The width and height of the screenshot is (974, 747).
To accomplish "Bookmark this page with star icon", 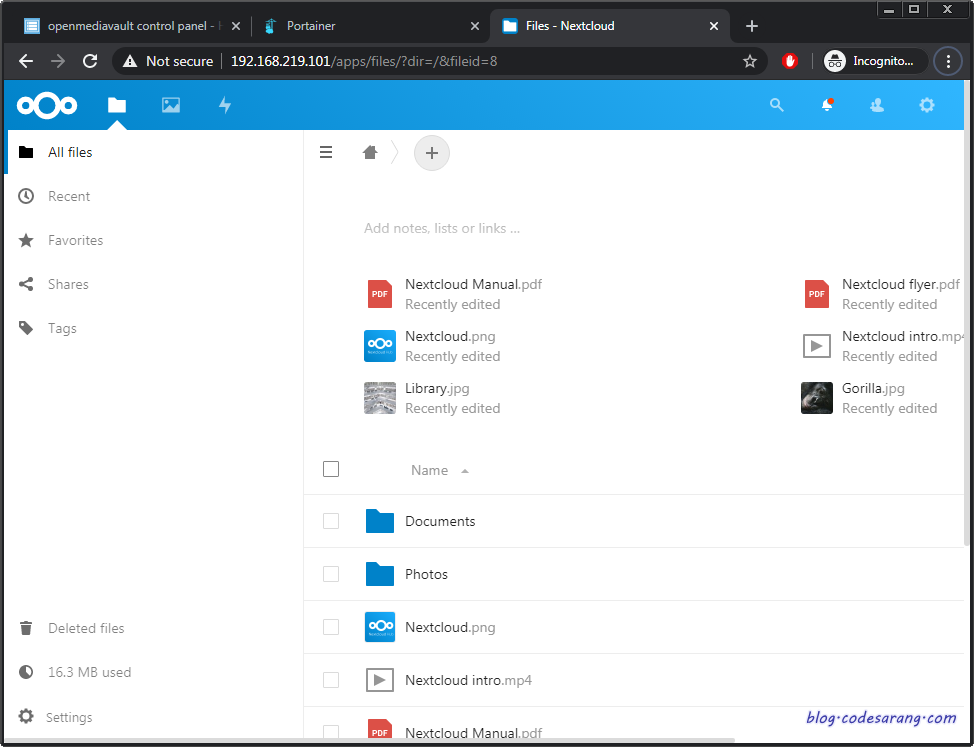I will [750, 61].
